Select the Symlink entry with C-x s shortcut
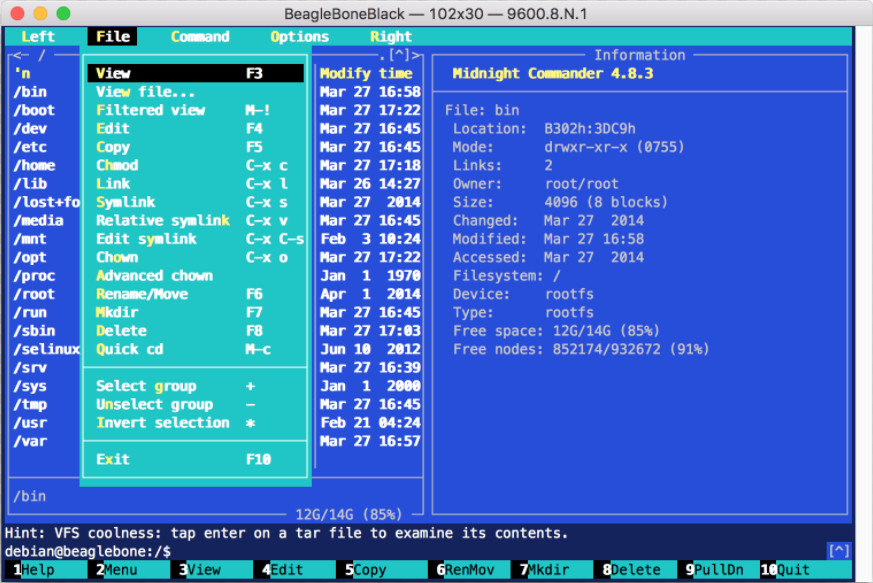The image size is (873, 583). tap(195, 202)
